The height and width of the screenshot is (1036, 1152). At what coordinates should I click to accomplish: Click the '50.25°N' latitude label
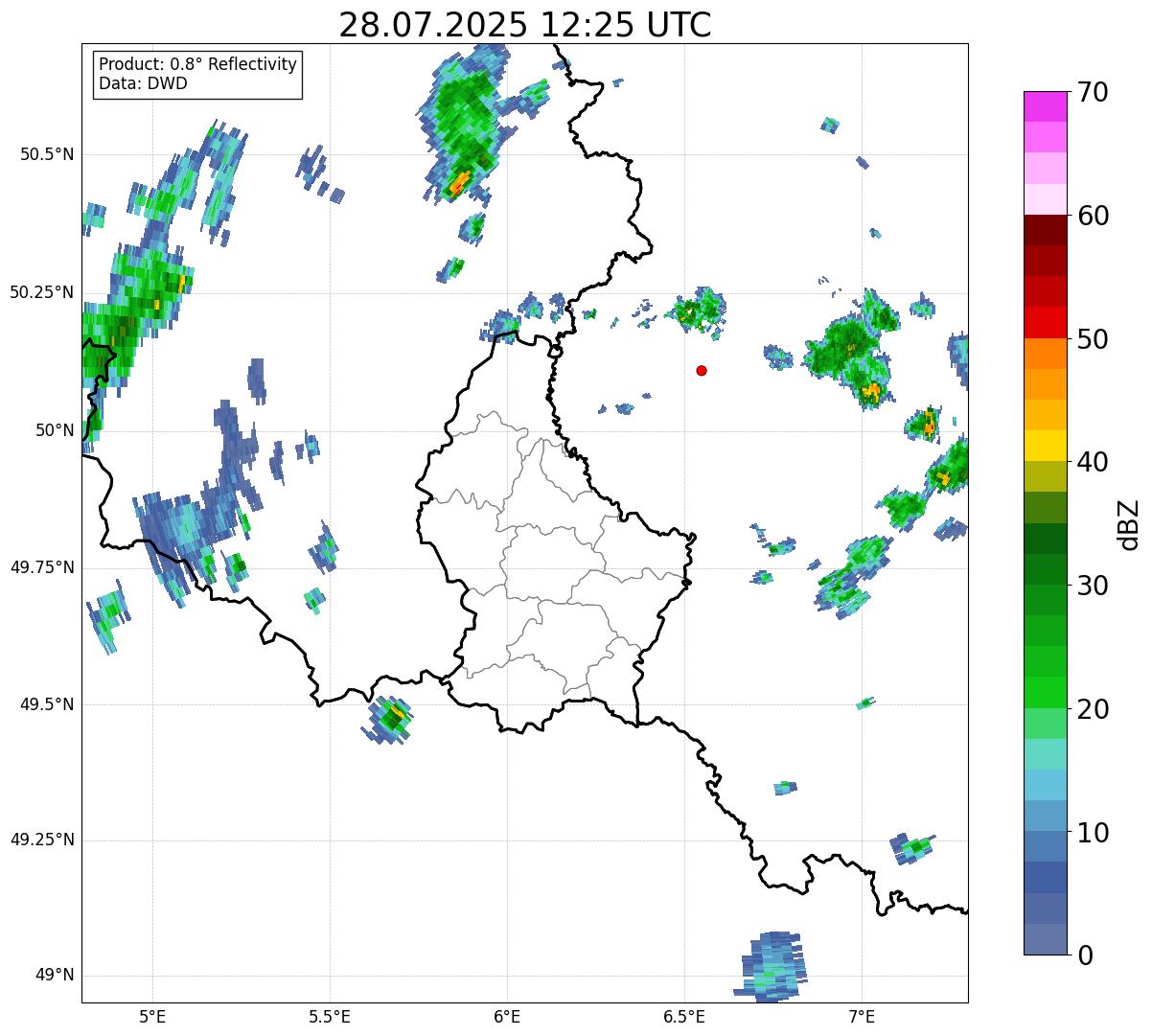(42, 292)
